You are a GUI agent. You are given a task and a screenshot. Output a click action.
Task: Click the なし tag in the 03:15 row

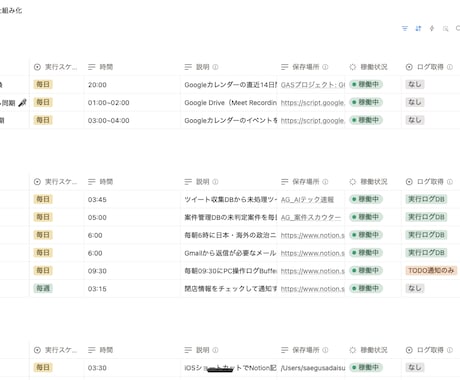(x=415, y=288)
